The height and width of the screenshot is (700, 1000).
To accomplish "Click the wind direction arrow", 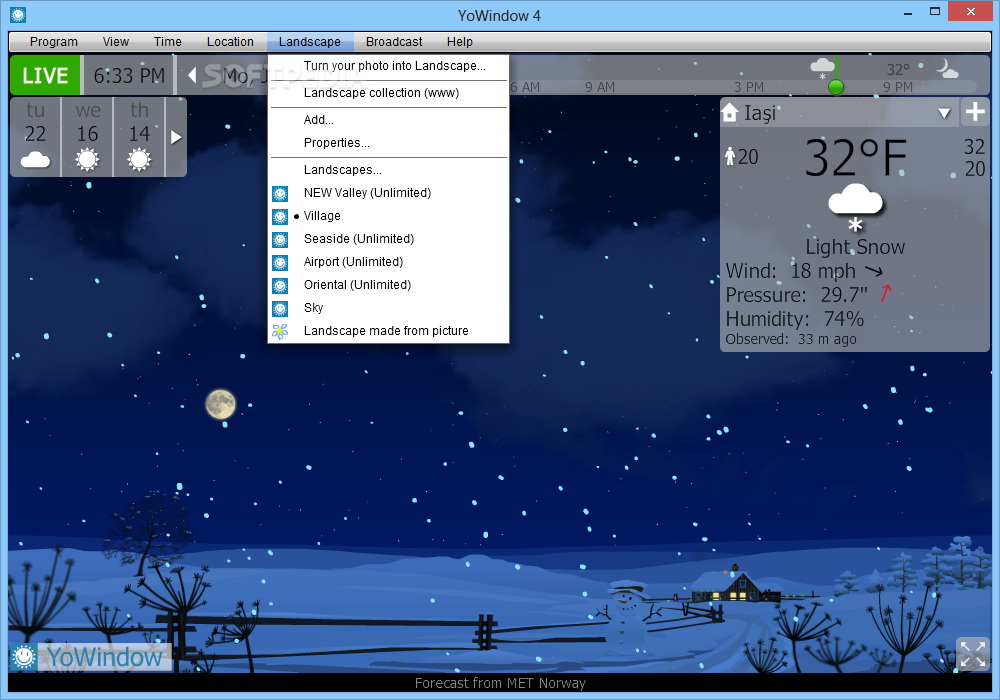I will point(874,271).
